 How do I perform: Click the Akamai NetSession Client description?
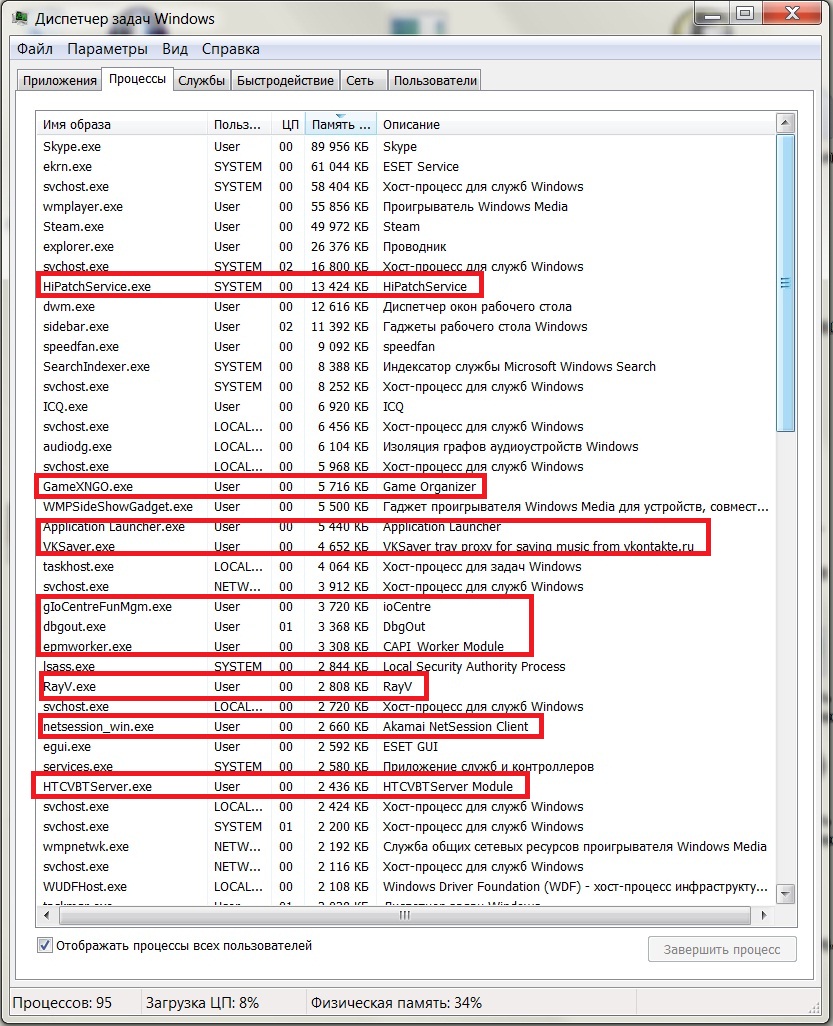tap(455, 727)
